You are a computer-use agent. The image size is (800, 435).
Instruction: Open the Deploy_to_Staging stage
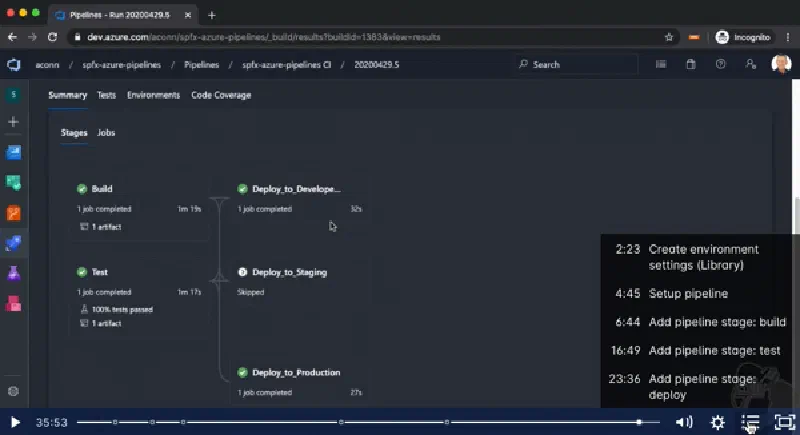pyautogui.click(x=289, y=272)
